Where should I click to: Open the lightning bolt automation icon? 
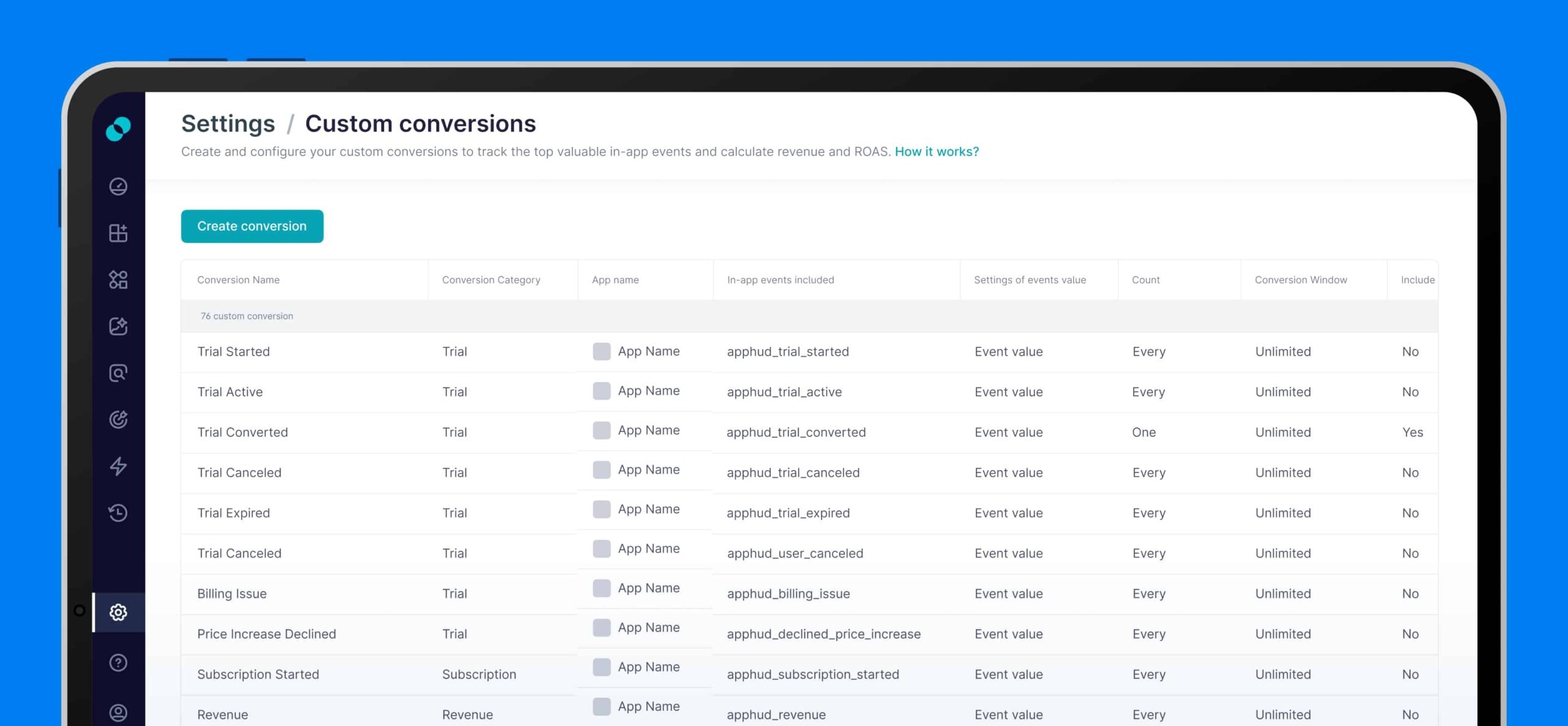tap(118, 466)
